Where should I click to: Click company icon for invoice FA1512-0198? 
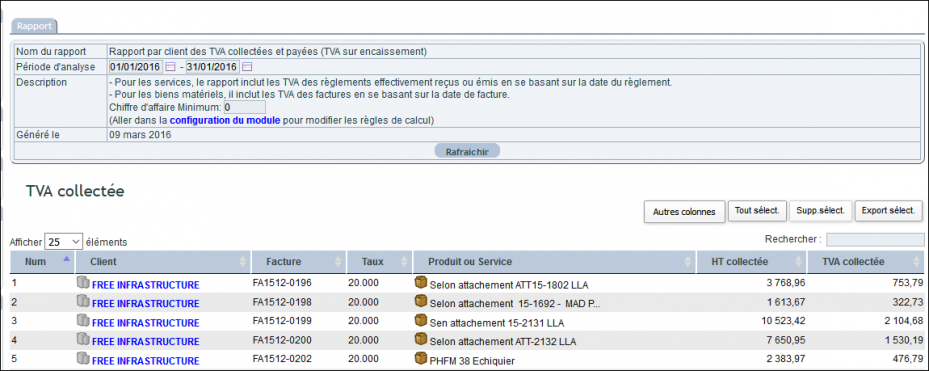tap(83, 302)
